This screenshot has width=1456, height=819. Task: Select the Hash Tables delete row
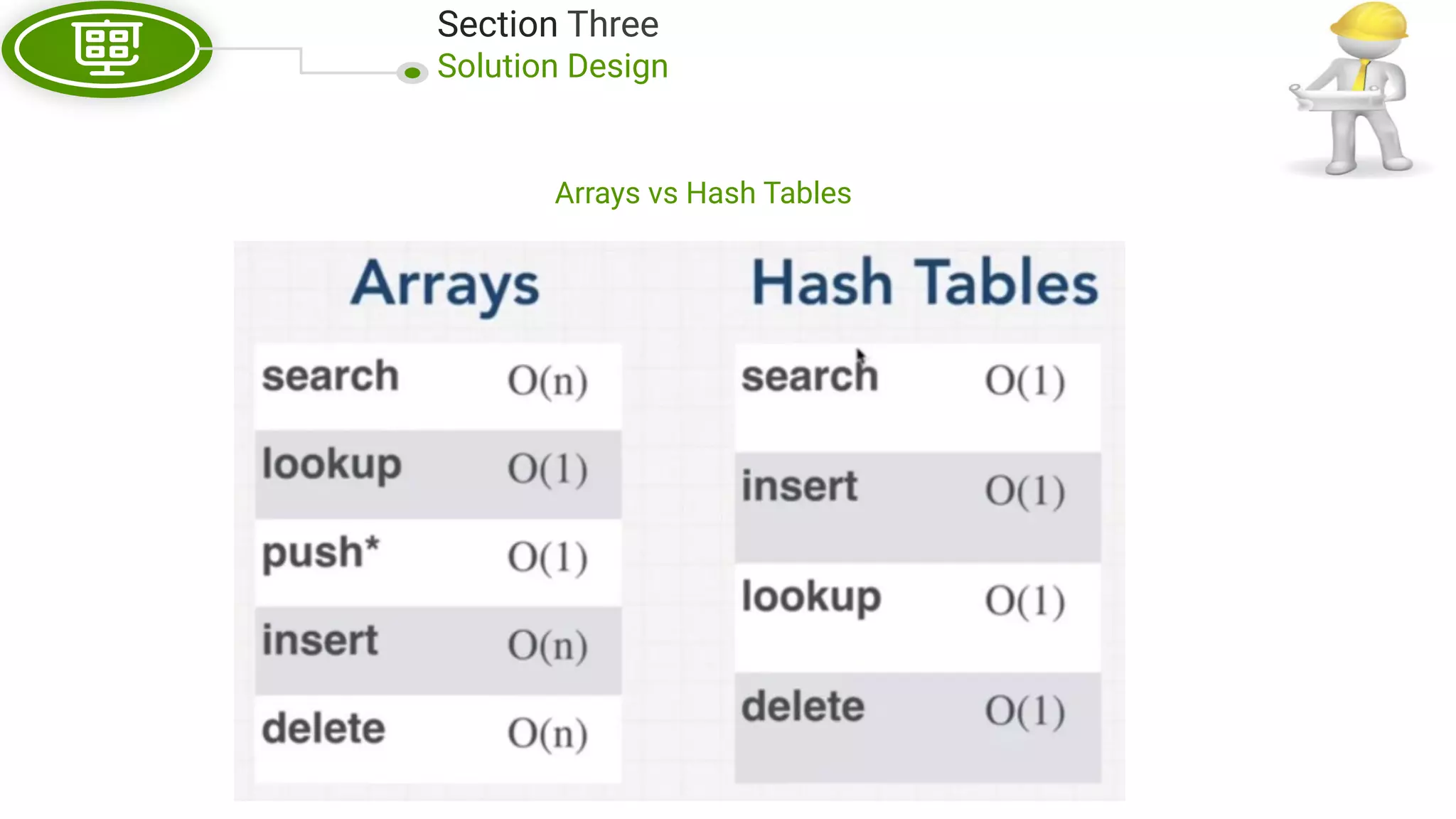tap(918, 727)
